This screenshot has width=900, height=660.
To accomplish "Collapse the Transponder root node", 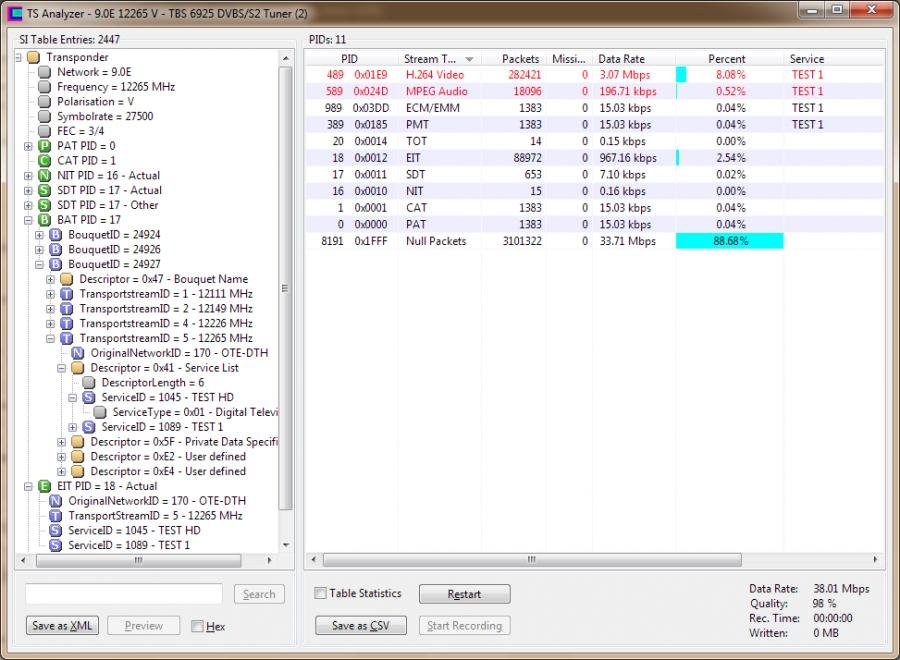I will [18, 57].
